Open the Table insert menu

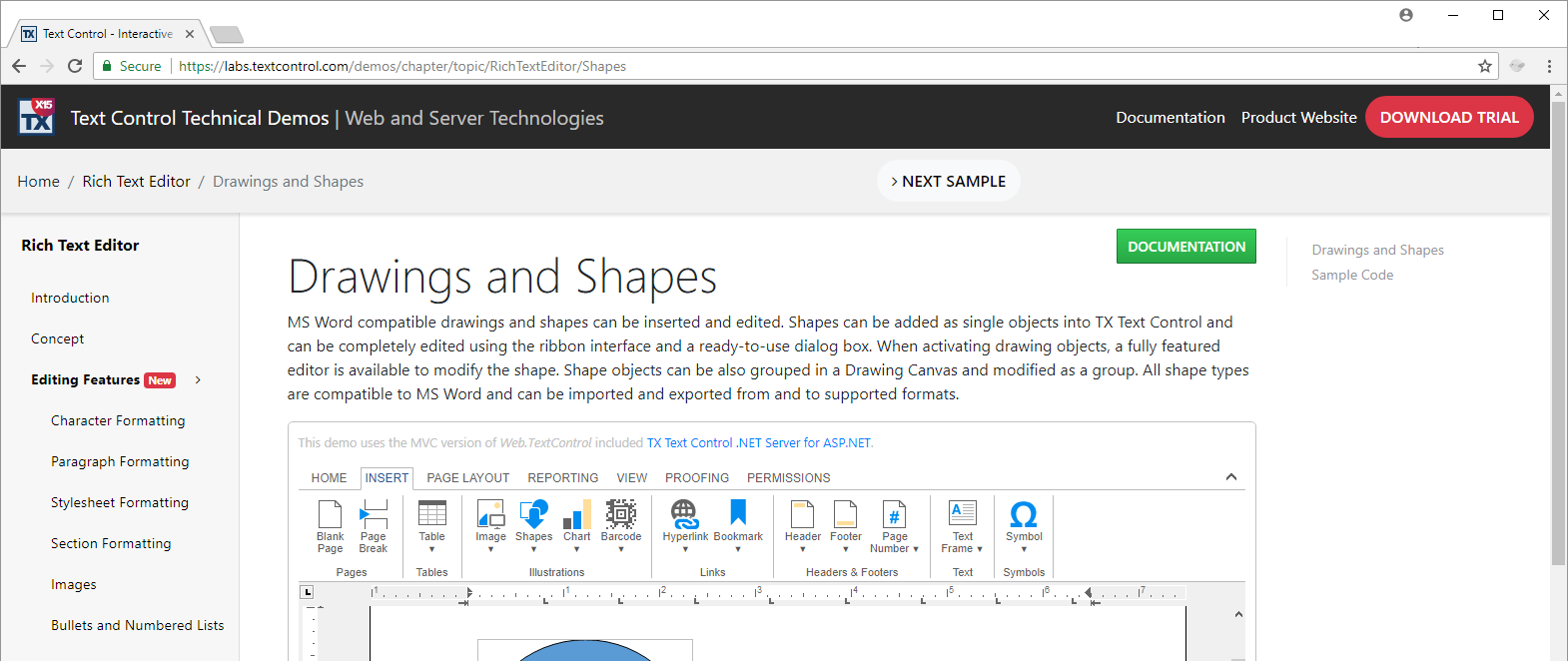click(x=431, y=526)
